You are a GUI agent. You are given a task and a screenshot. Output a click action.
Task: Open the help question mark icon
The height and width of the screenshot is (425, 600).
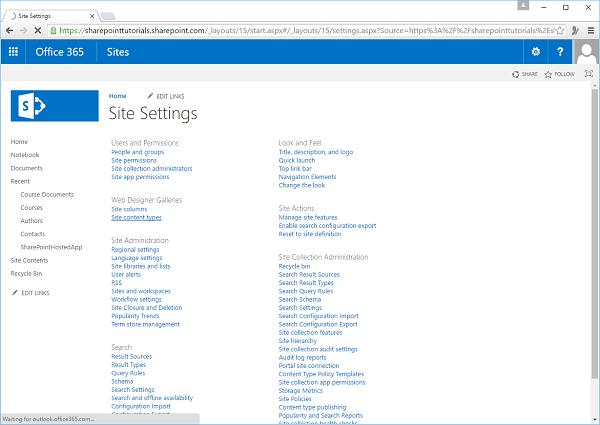pyautogui.click(x=560, y=52)
